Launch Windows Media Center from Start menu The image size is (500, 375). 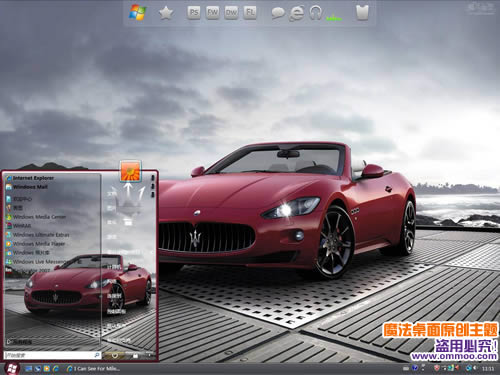pyautogui.click(x=36, y=217)
